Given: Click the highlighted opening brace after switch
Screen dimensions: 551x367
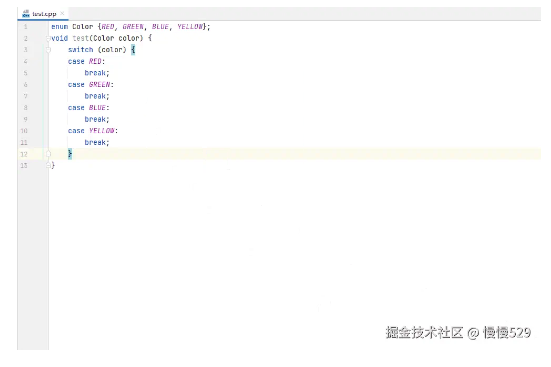Looking at the screenshot, I should point(133,50).
